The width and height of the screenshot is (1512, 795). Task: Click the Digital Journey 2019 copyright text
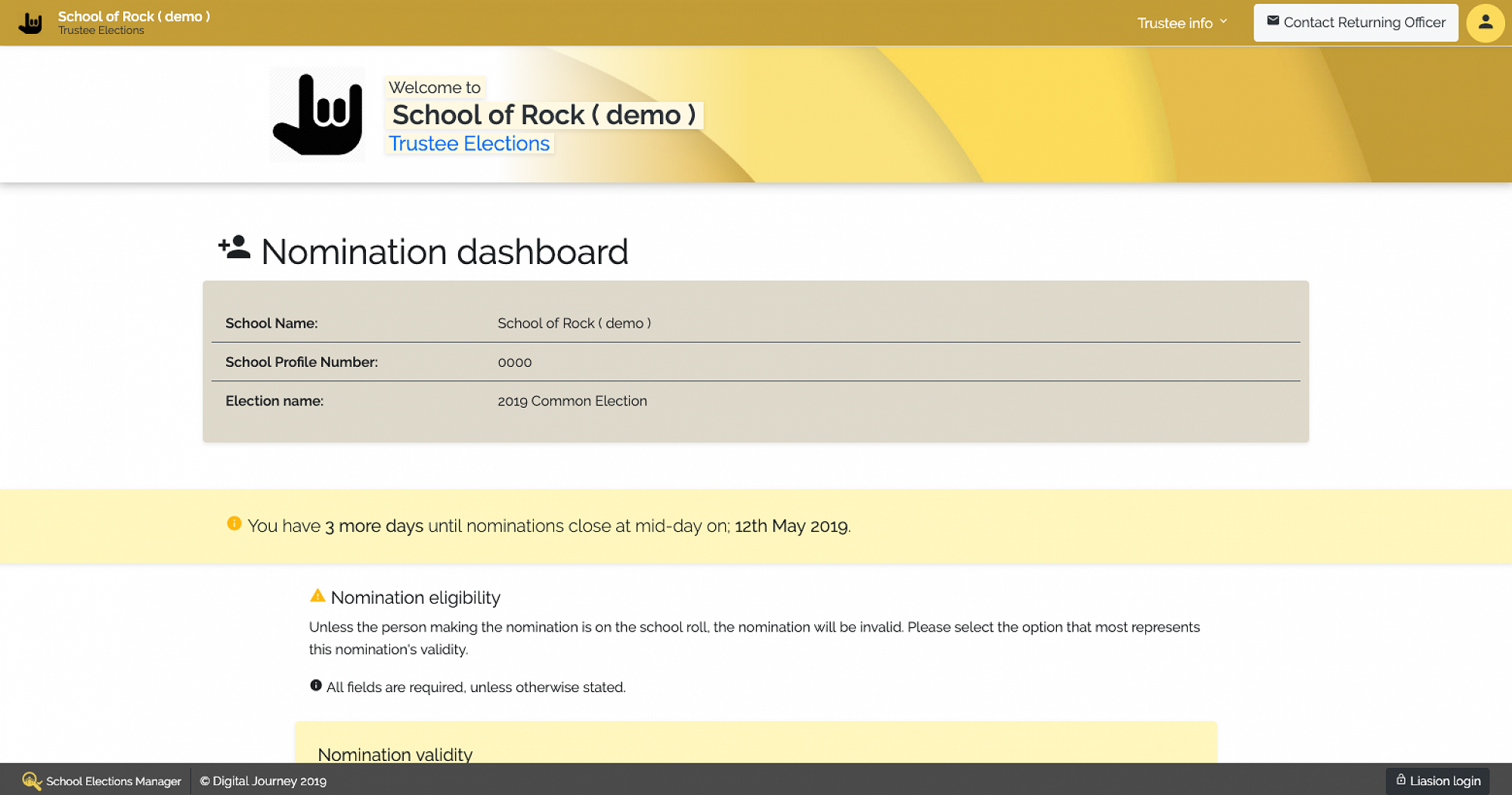(263, 781)
